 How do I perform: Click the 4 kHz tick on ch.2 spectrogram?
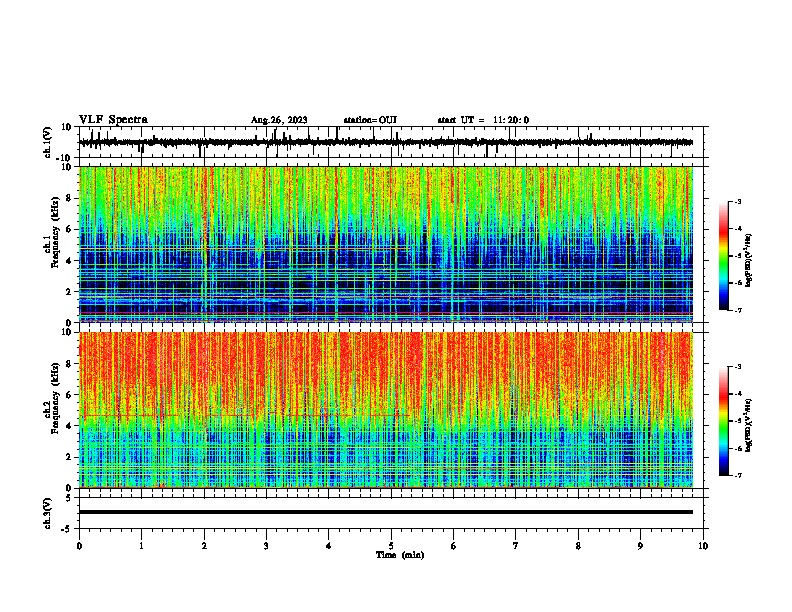tap(70, 426)
